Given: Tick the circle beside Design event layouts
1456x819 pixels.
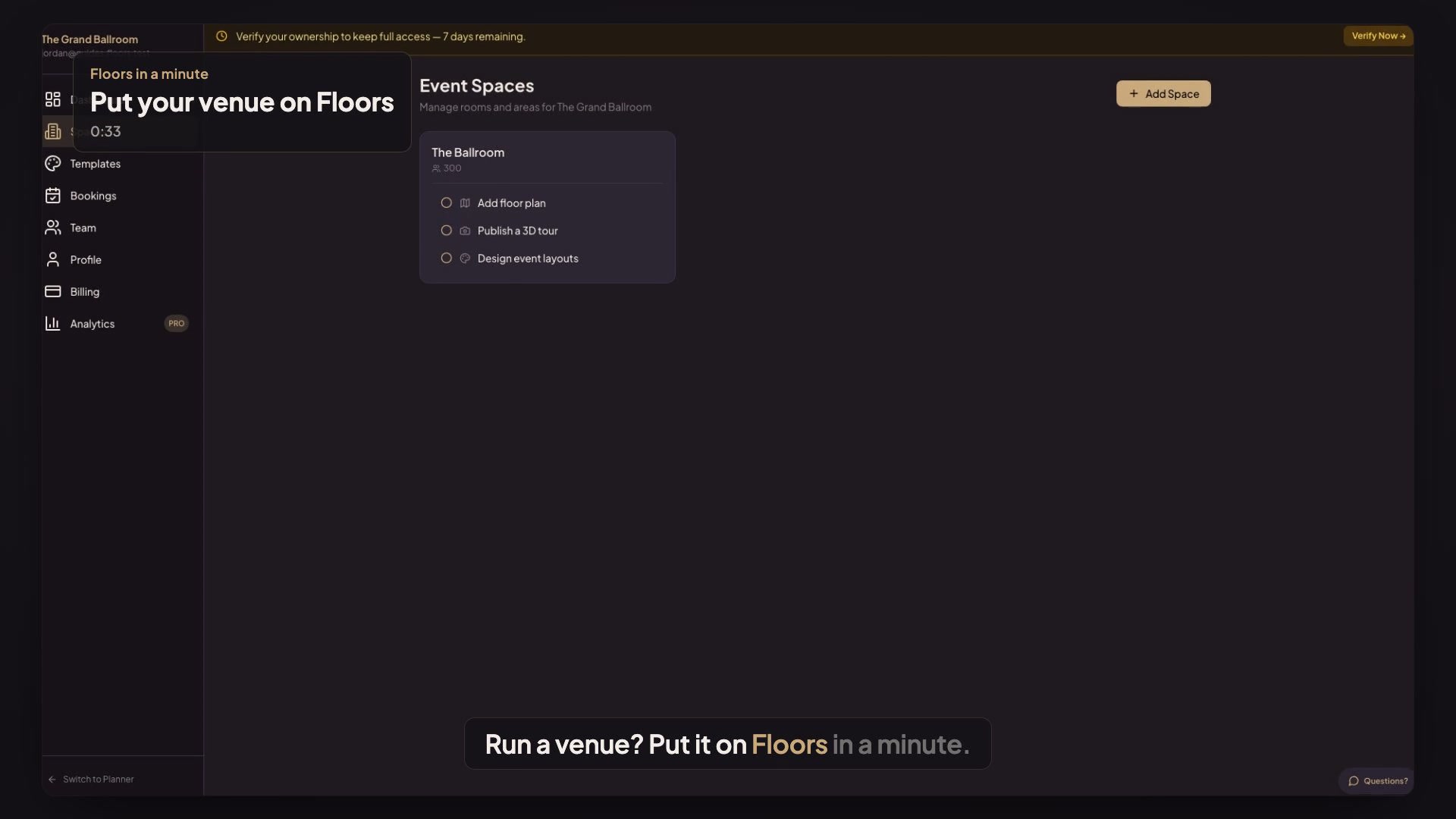Looking at the screenshot, I should pos(446,258).
